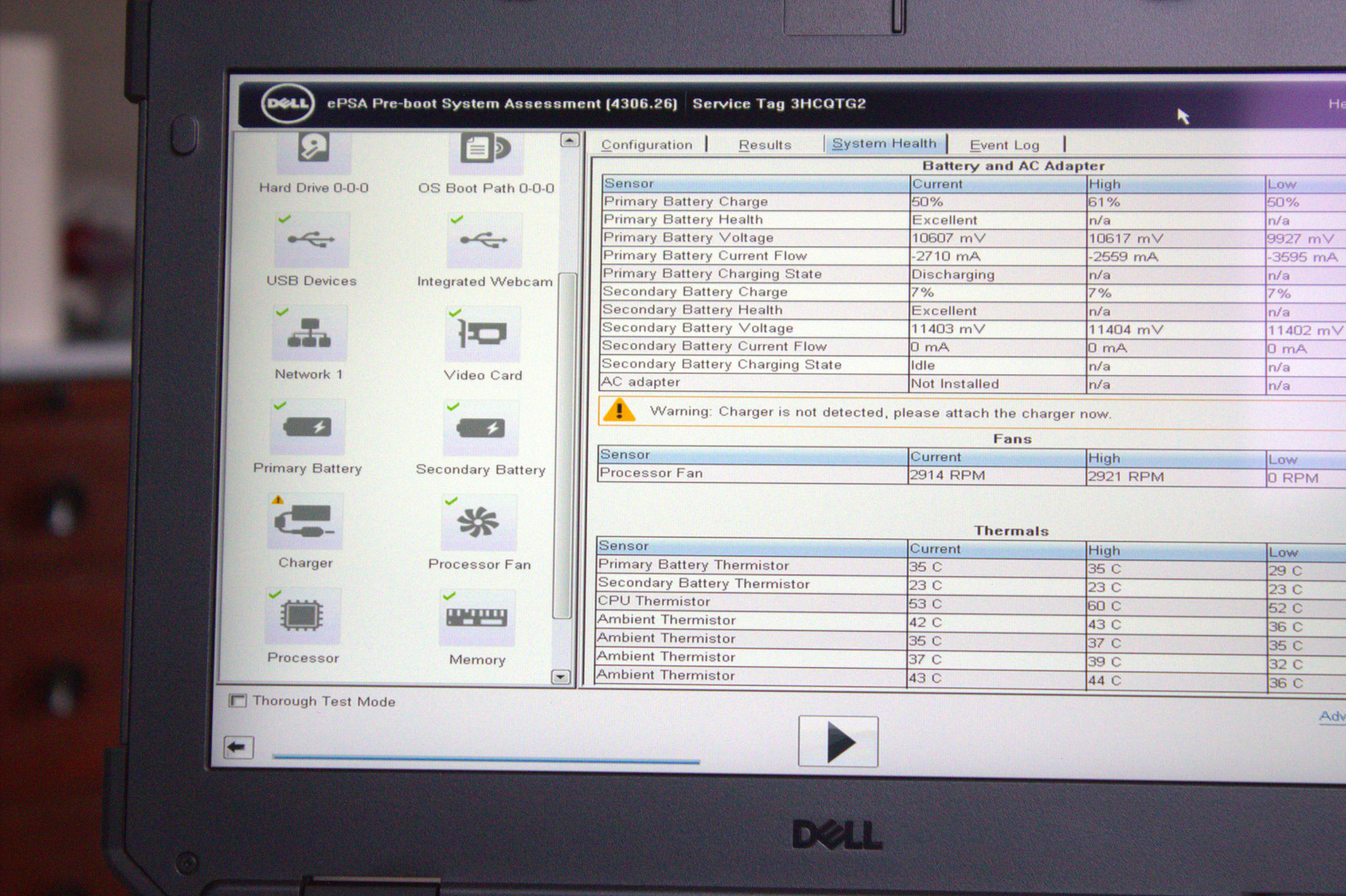Click the 'Not Installed' AC adapter value
Screen dimensions: 1346x896
point(955,384)
